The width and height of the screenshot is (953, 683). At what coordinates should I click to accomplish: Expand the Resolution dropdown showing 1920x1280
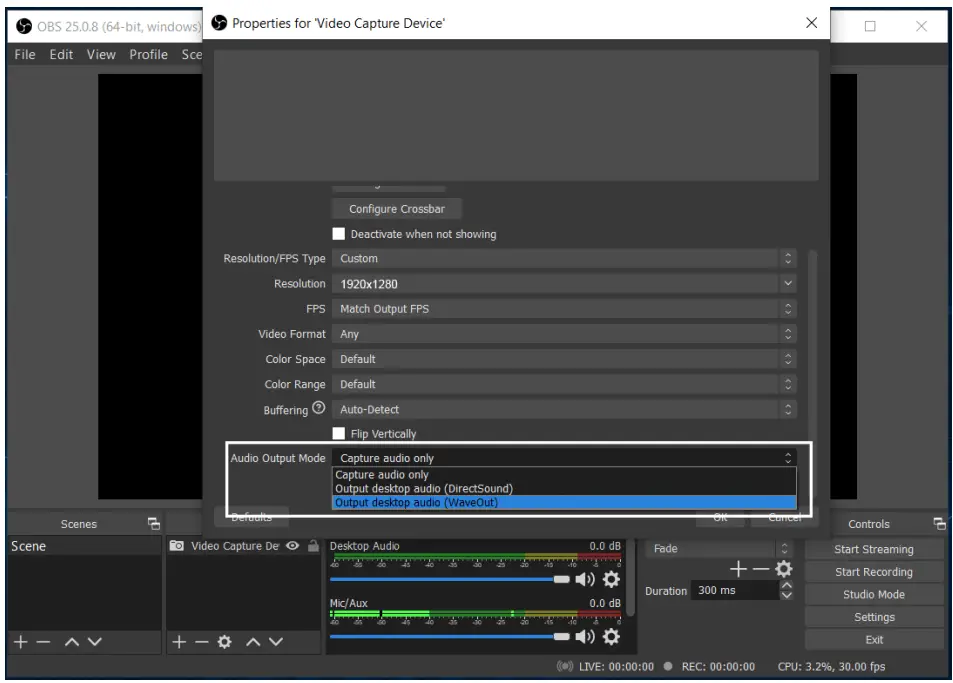tap(565, 283)
